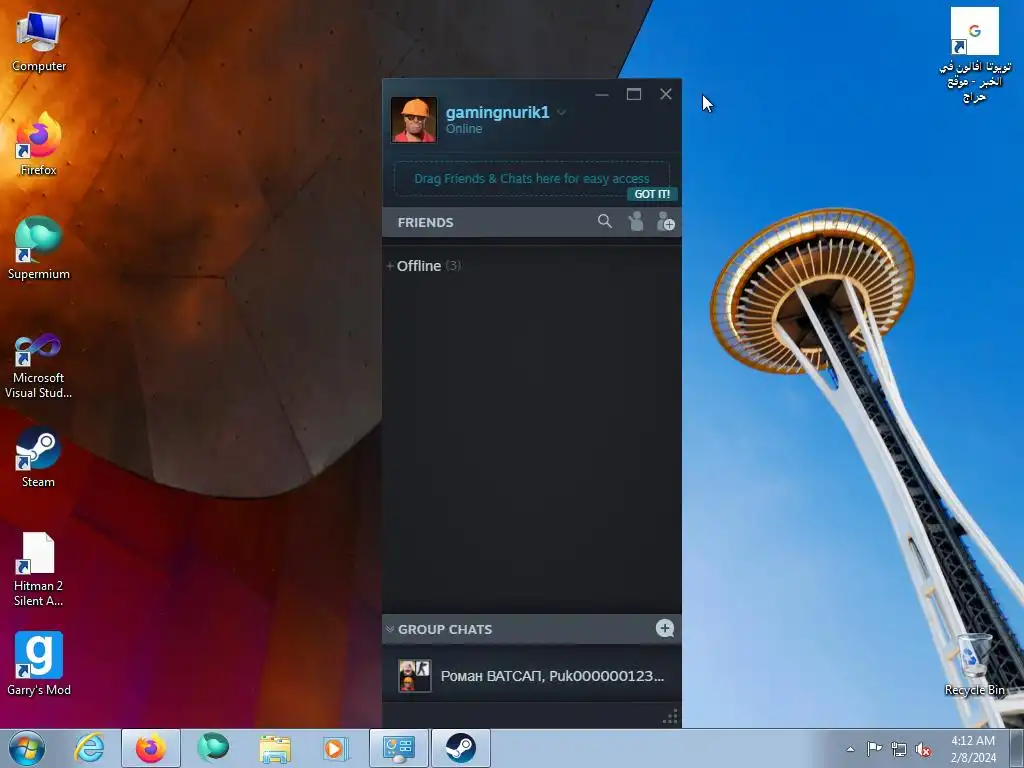This screenshot has width=1024, height=768.
Task: Select the Steam desktop shortcut
Action: [x=39, y=457]
